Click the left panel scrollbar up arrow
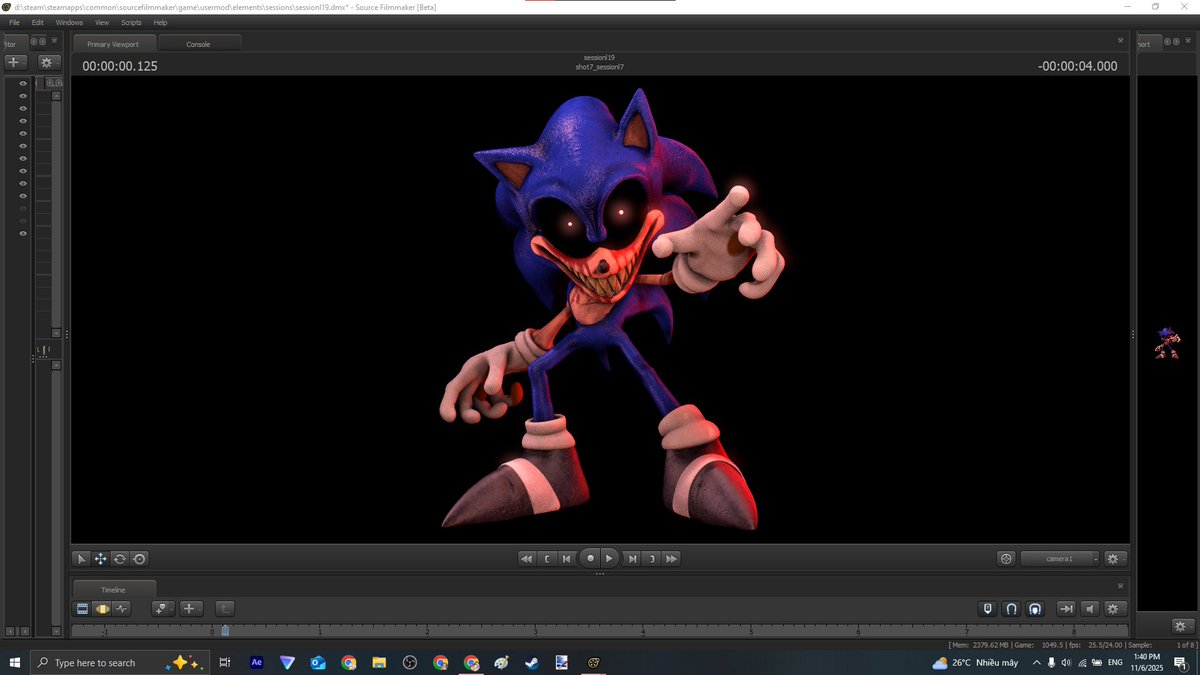 click(x=56, y=95)
